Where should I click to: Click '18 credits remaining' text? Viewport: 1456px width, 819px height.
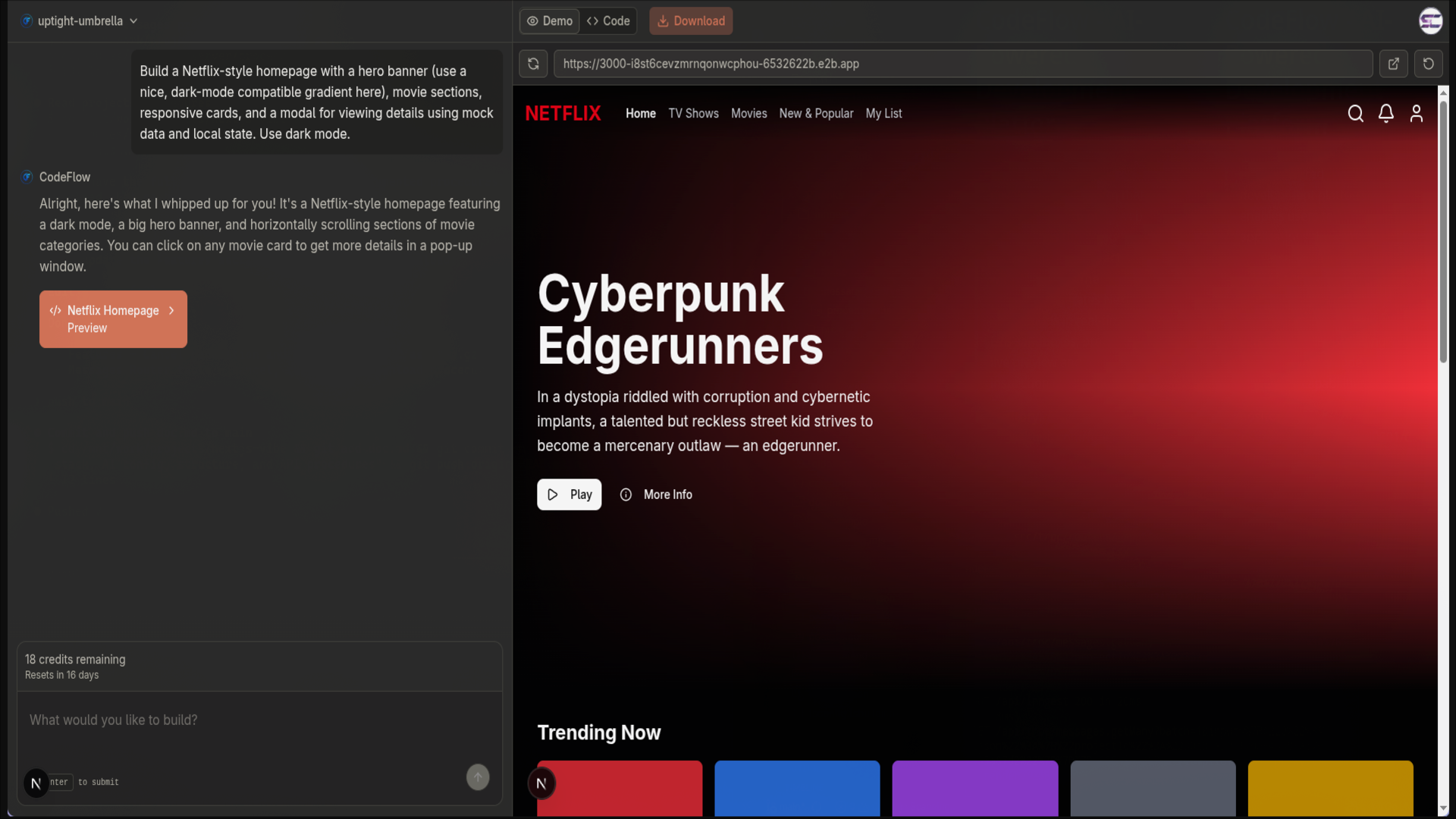[75, 660]
